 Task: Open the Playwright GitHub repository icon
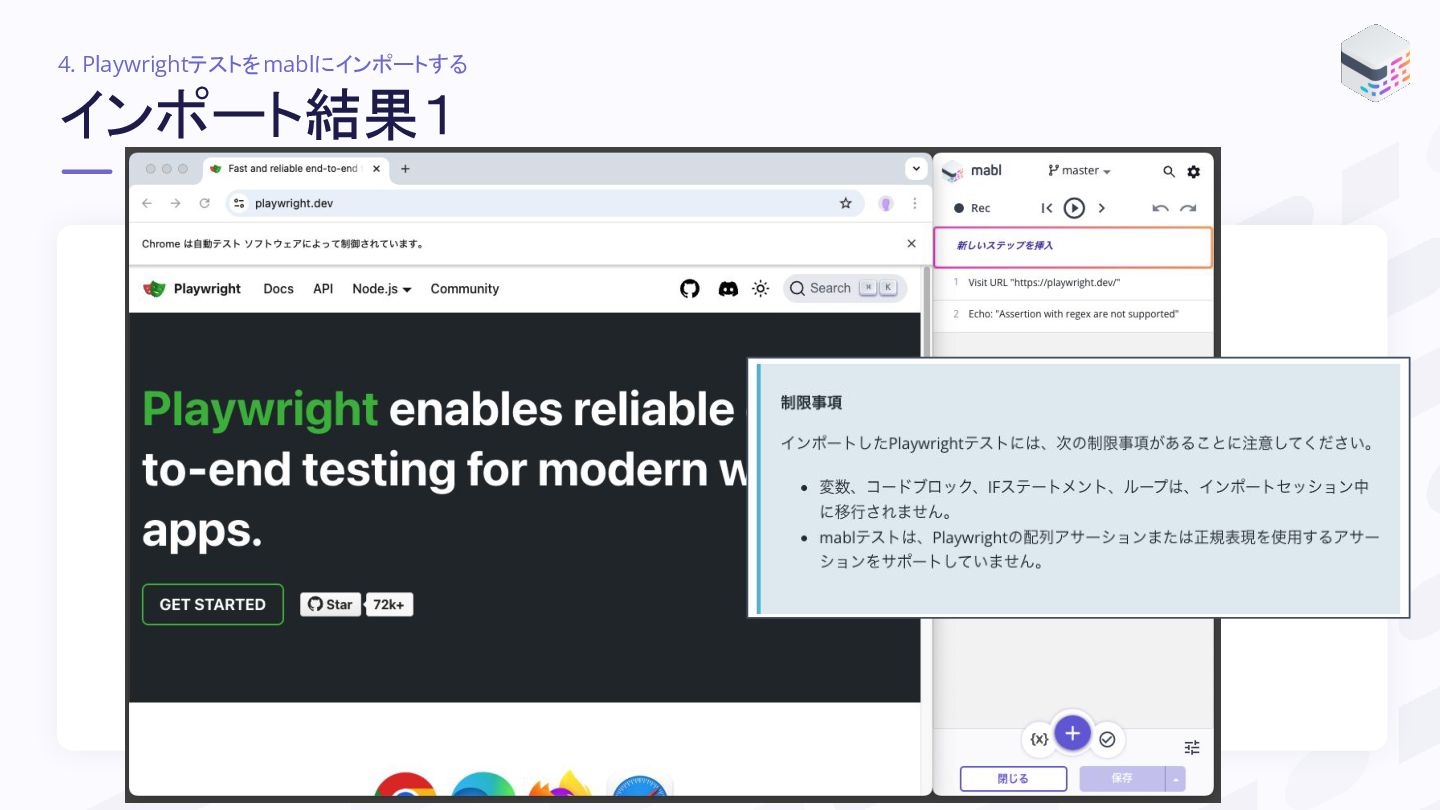click(x=690, y=289)
